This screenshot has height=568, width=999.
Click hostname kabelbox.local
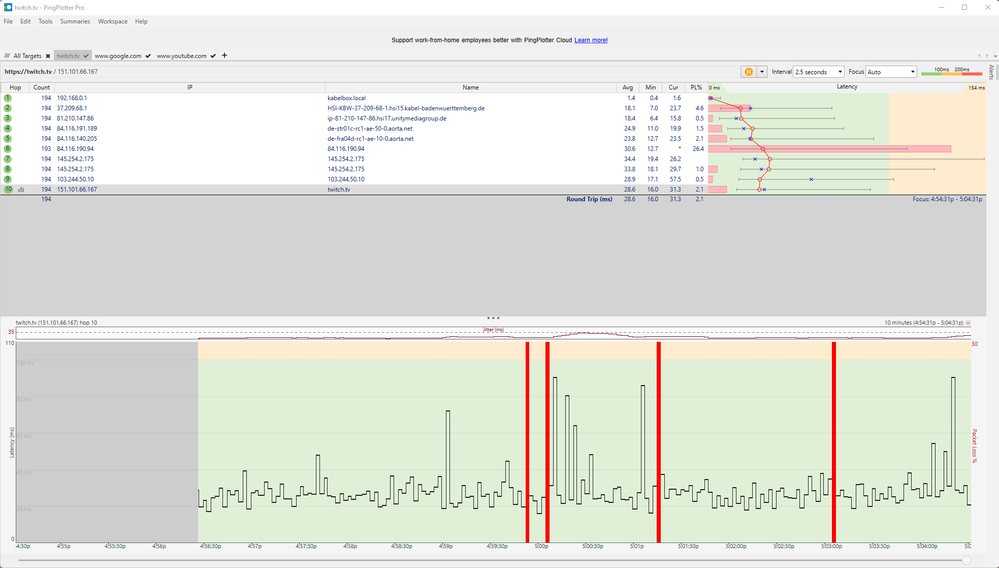pos(347,98)
